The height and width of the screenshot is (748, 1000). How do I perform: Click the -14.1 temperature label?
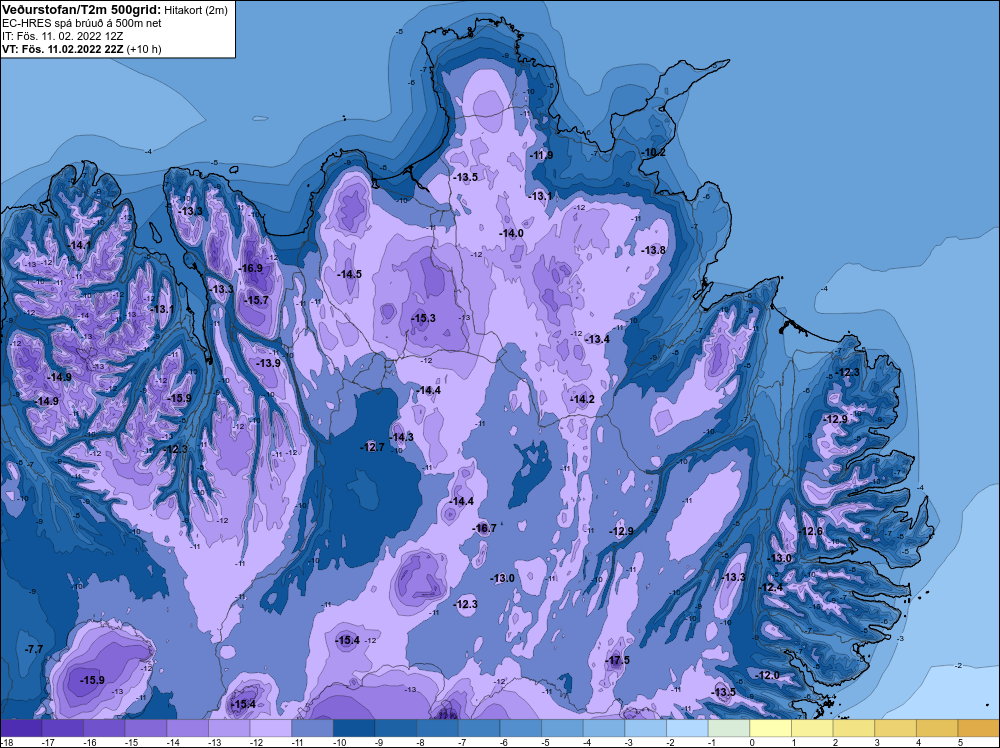click(x=80, y=245)
